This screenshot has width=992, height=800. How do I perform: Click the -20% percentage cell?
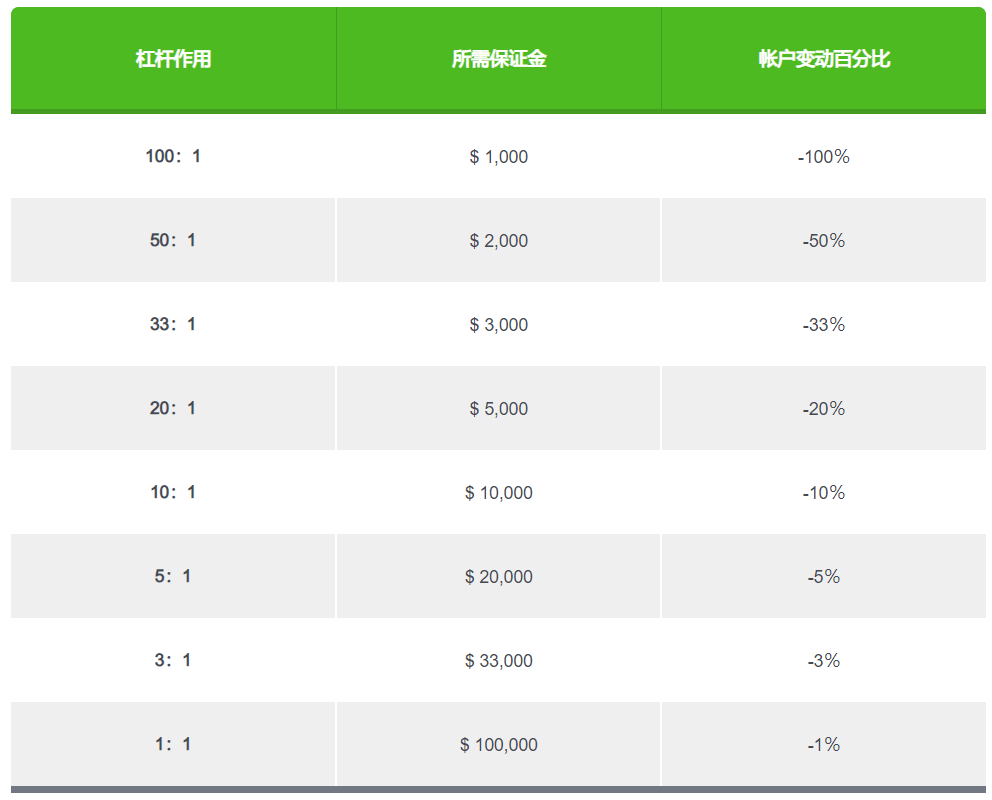[x=824, y=408]
